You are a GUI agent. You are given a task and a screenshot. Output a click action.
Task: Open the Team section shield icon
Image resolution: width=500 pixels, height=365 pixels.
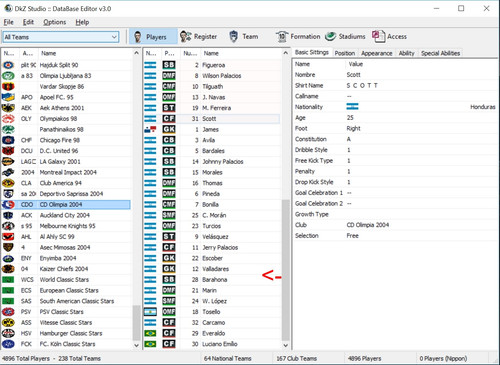(234, 37)
